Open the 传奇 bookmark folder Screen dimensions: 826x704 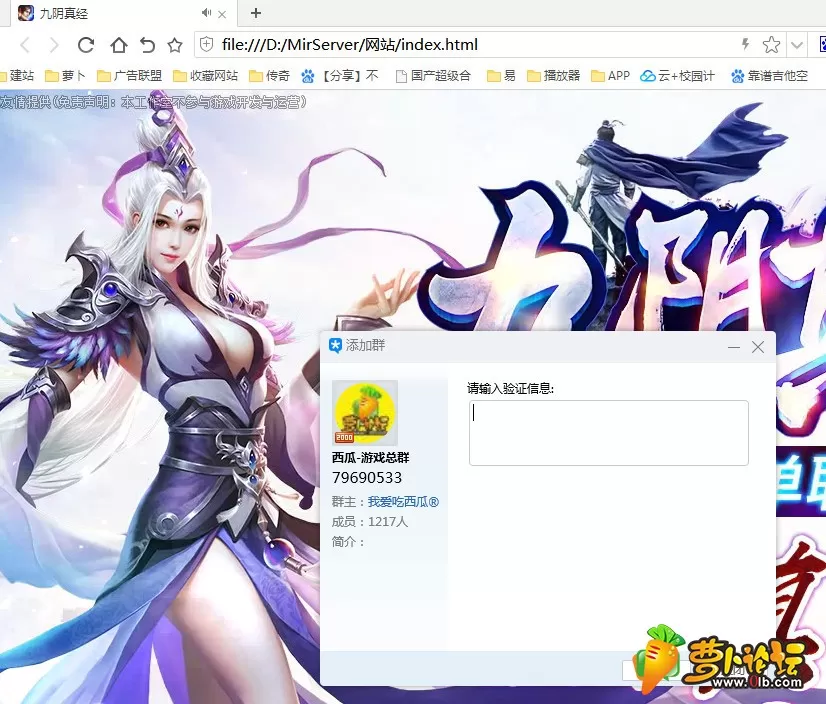(x=269, y=76)
